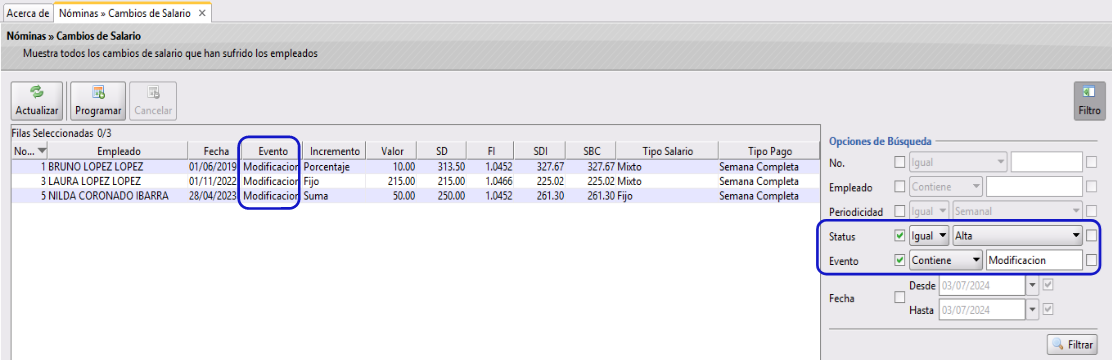Click the Evento text field containing Modificacion
Viewport: 1112px width, 360px height.
tap(1034, 260)
